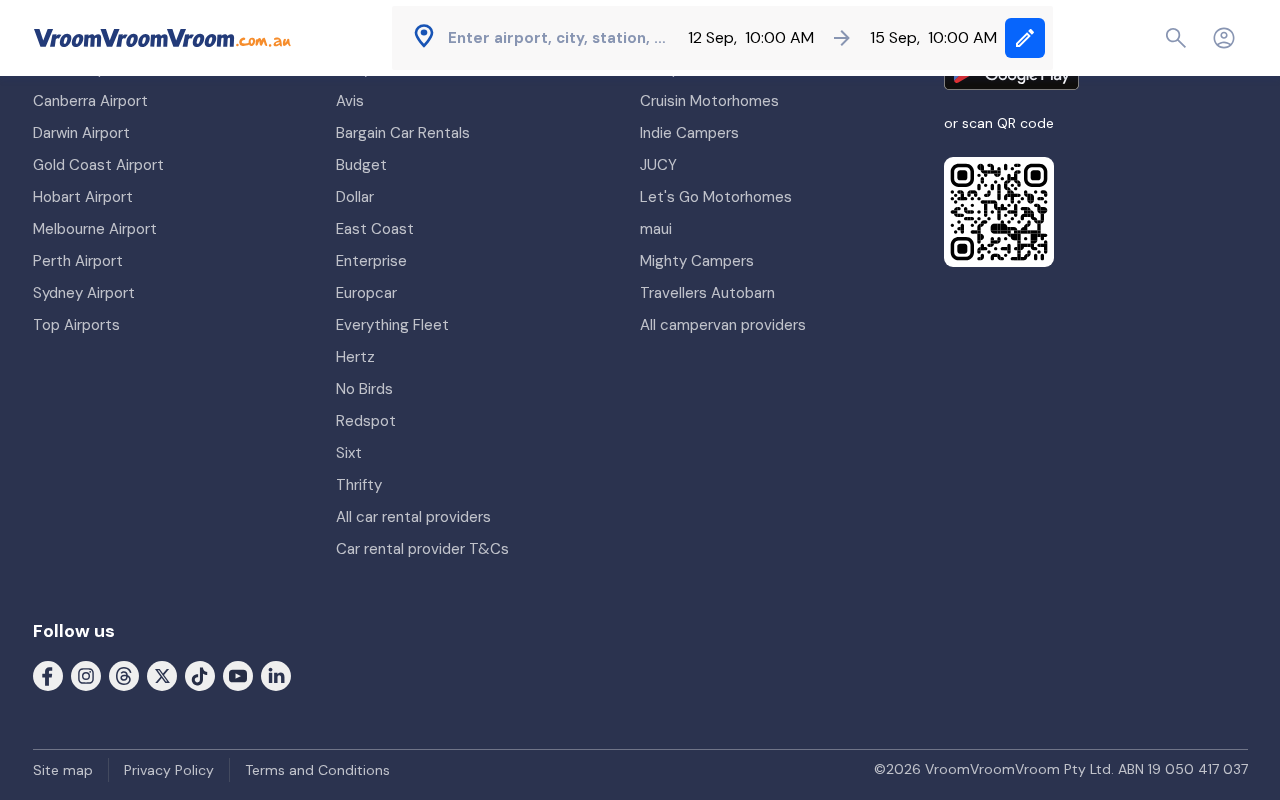This screenshot has height=800, width=1280.
Task: Click the arrow between pickup and return dates
Action: (842, 38)
